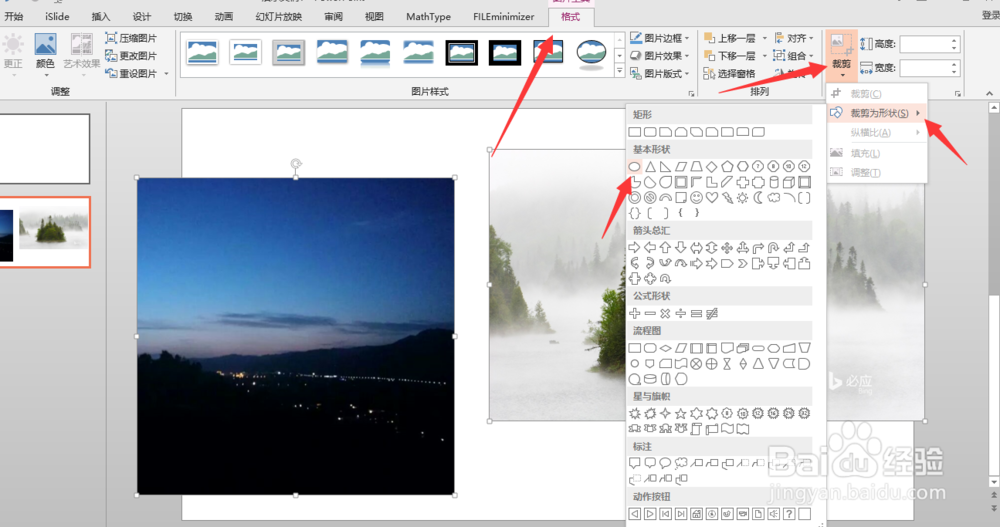Image resolution: width=1000 pixels, height=527 pixels.
Task: Click the 登录 sign-in link
Action: coord(990,16)
